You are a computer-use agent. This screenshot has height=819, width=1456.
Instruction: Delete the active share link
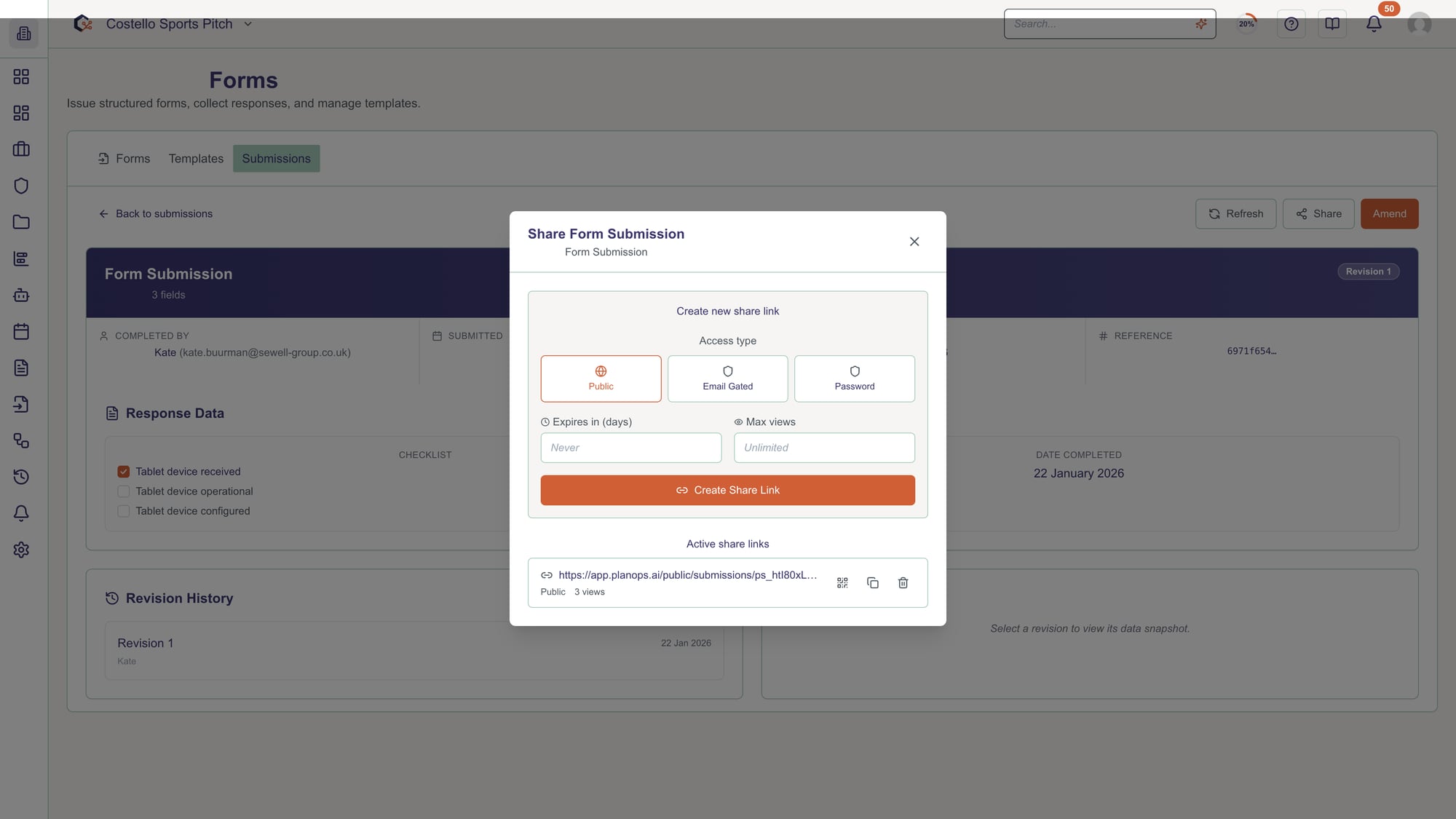click(903, 583)
